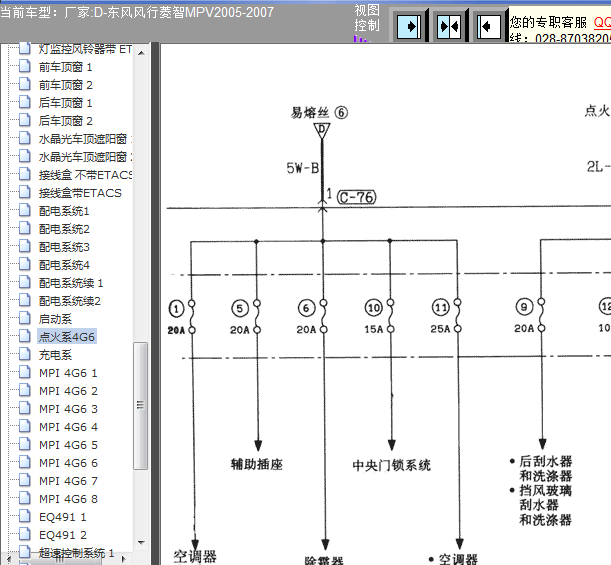611x565 pixels.
Task: Open MPI 4G6 3 diagram
Action: 68,409
